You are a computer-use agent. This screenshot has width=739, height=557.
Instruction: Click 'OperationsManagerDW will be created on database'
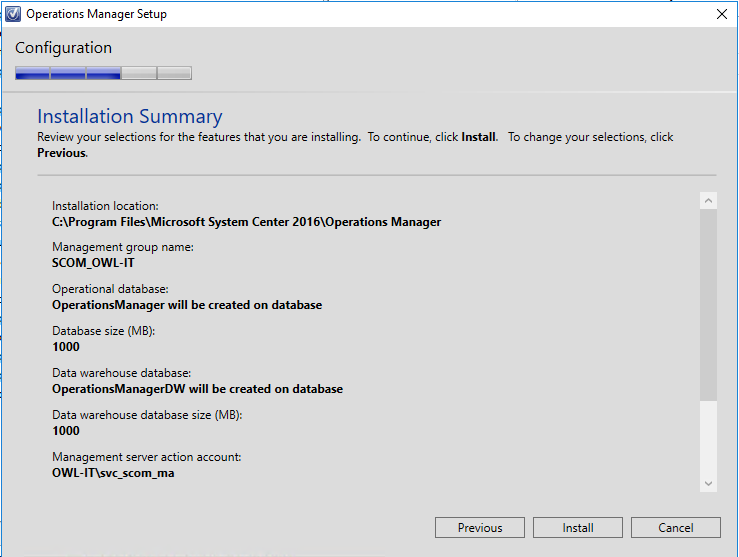197,389
